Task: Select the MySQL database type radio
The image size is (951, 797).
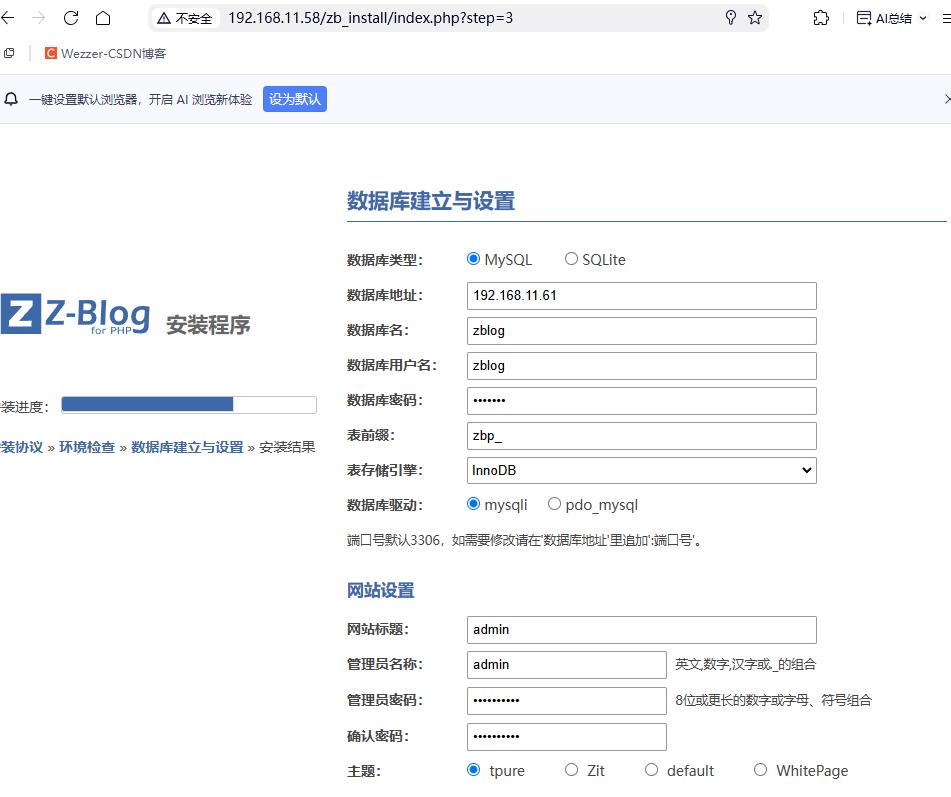Action: [473, 259]
